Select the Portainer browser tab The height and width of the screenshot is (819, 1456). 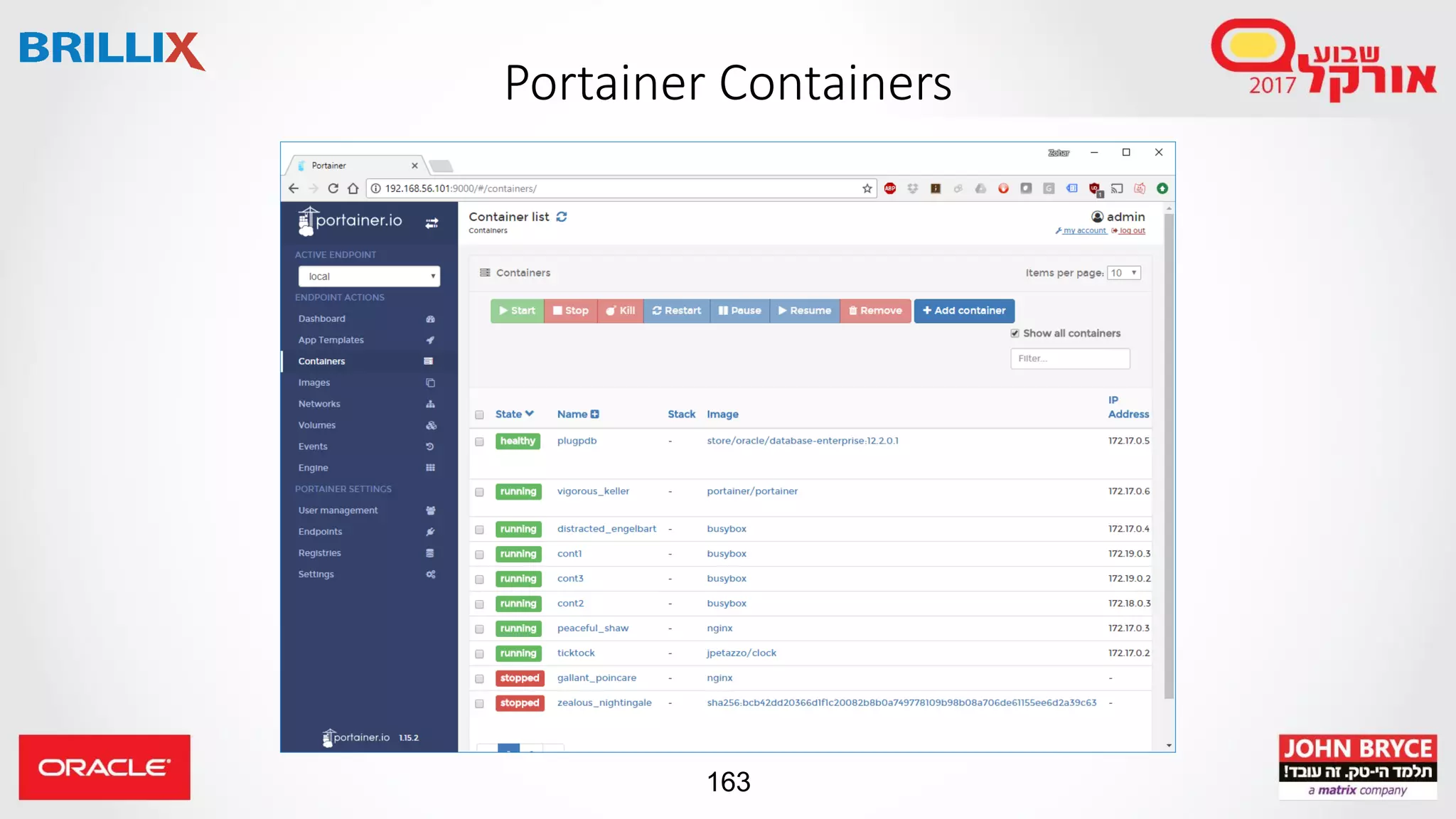[355, 166]
